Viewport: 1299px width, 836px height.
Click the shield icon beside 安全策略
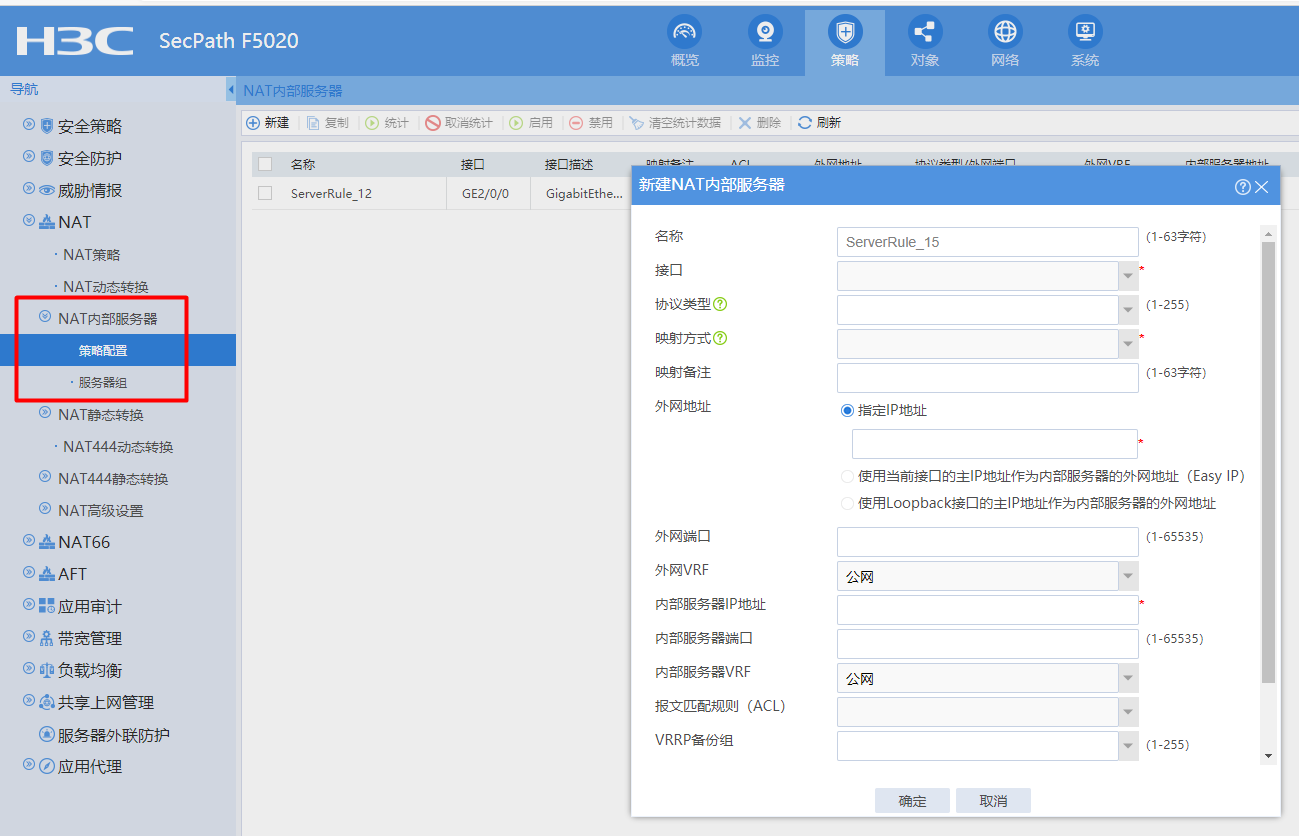46,126
